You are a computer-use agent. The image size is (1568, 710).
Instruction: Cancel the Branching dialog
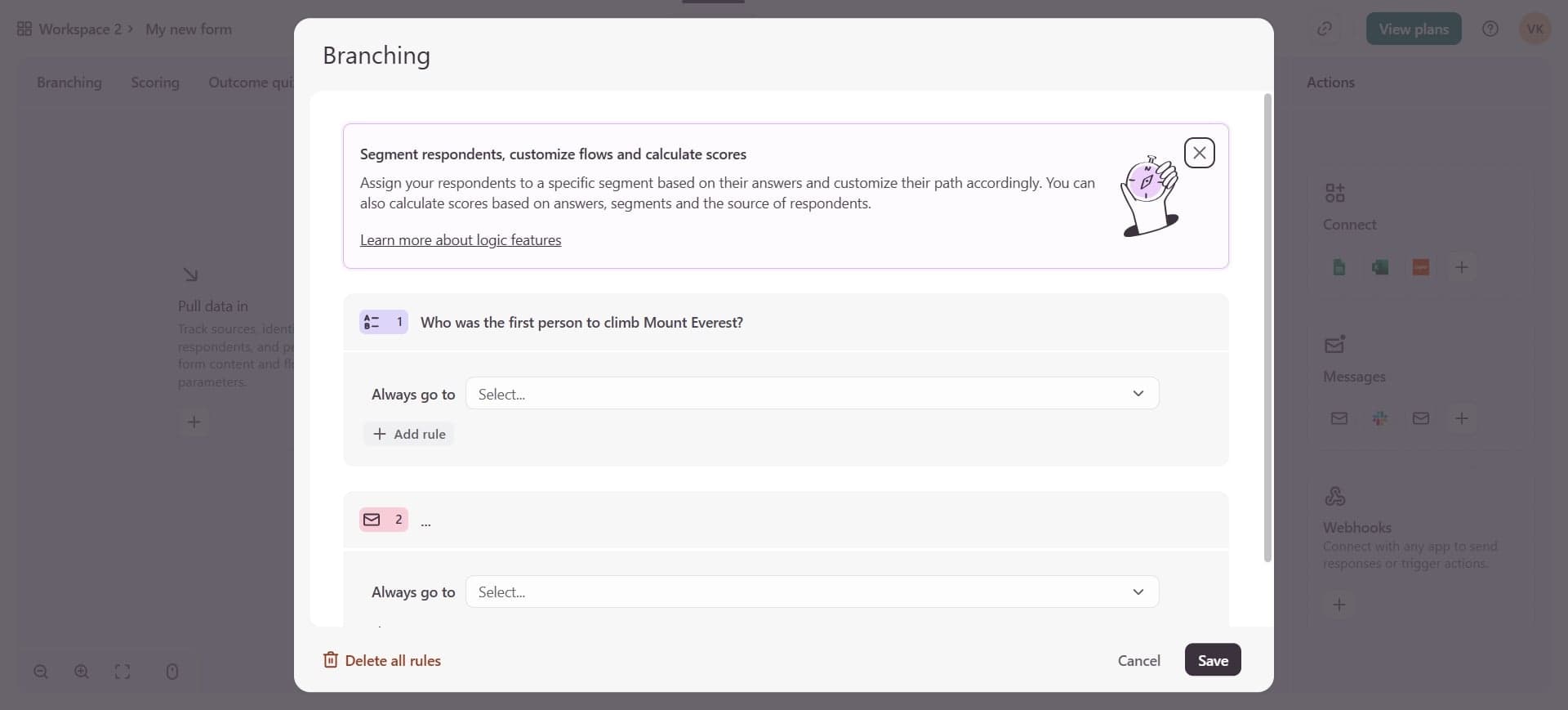click(x=1138, y=660)
